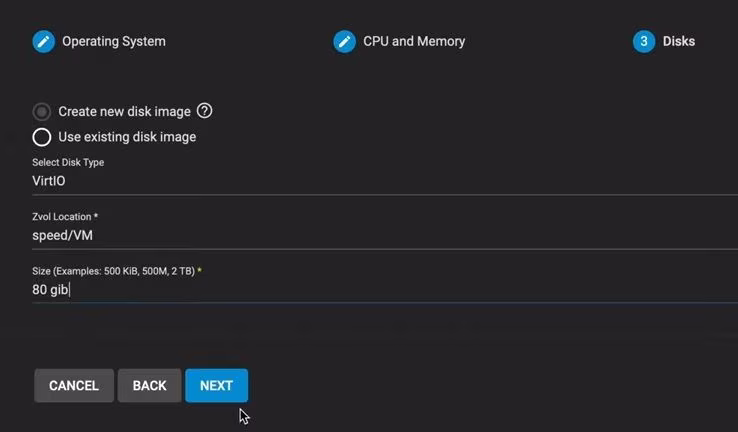738x432 pixels.
Task: Click the CPU and Memory pencil icon
Action: [344, 42]
